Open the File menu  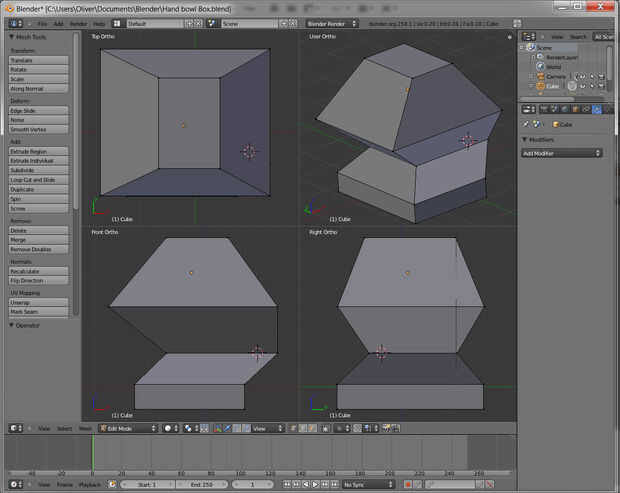coord(42,23)
